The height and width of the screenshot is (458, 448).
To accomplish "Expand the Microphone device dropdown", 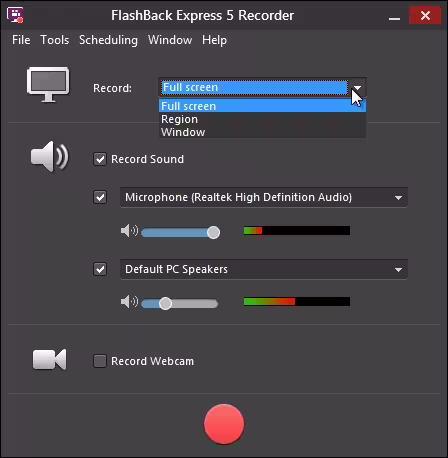I will (x=264, y=197).
